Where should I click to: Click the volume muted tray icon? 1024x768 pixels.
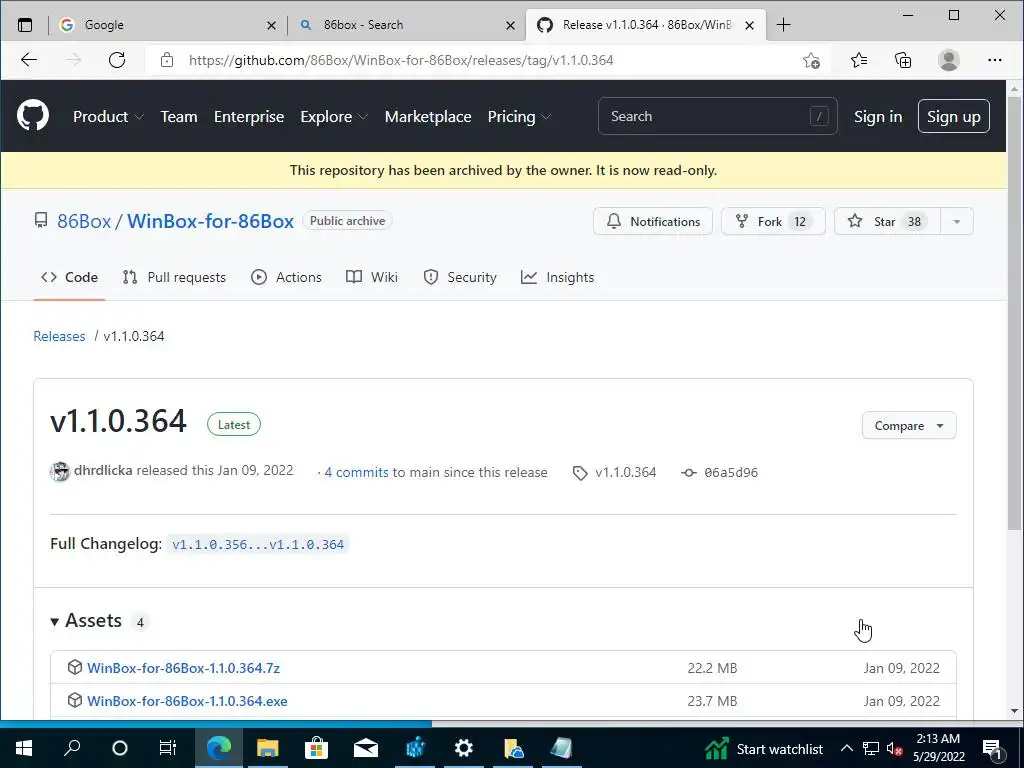tap(894, 748)
